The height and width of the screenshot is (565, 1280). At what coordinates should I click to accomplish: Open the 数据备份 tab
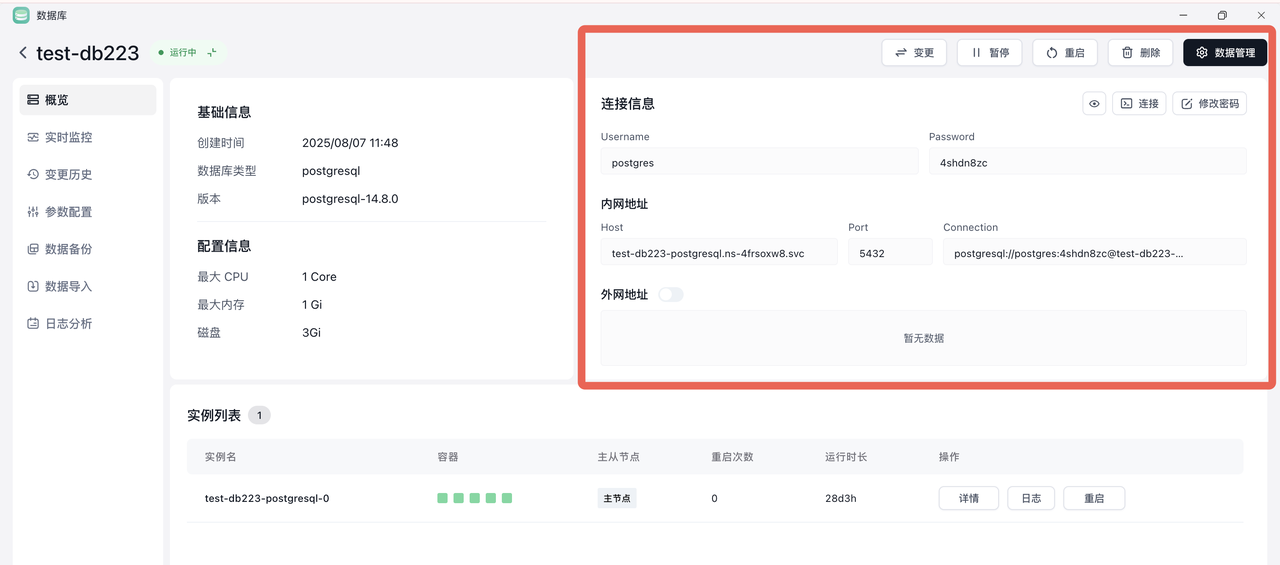click(x=87, y=249)
